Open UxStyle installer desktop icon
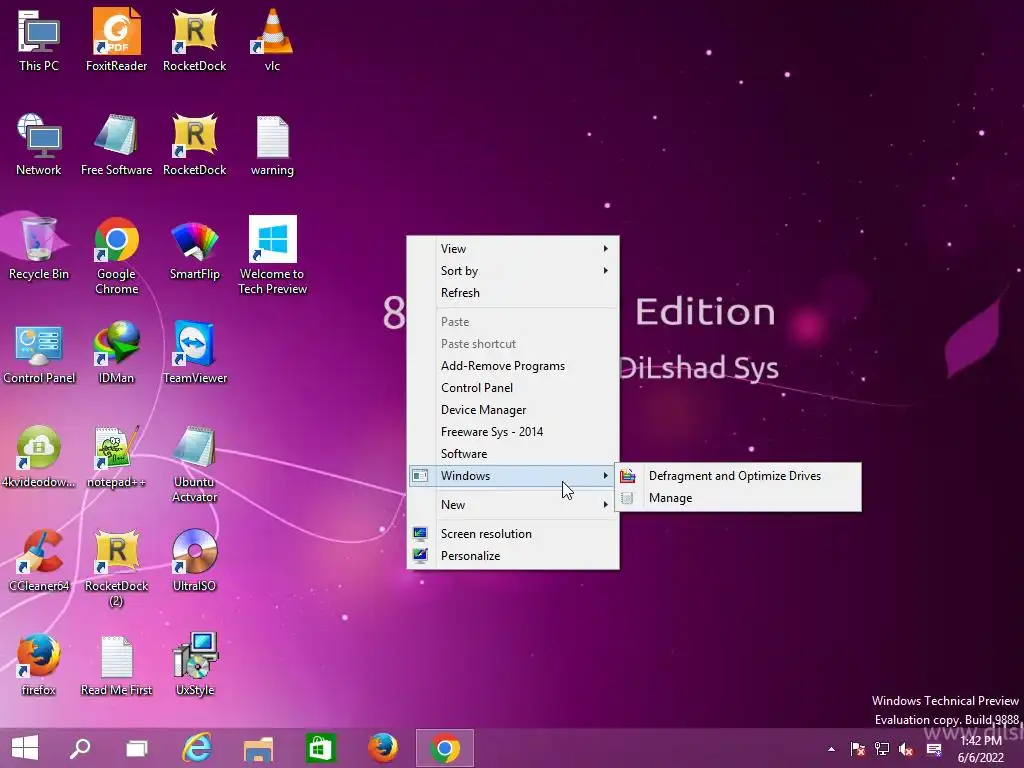This screenshot has height=768, width=1024. tap(195, 664)
